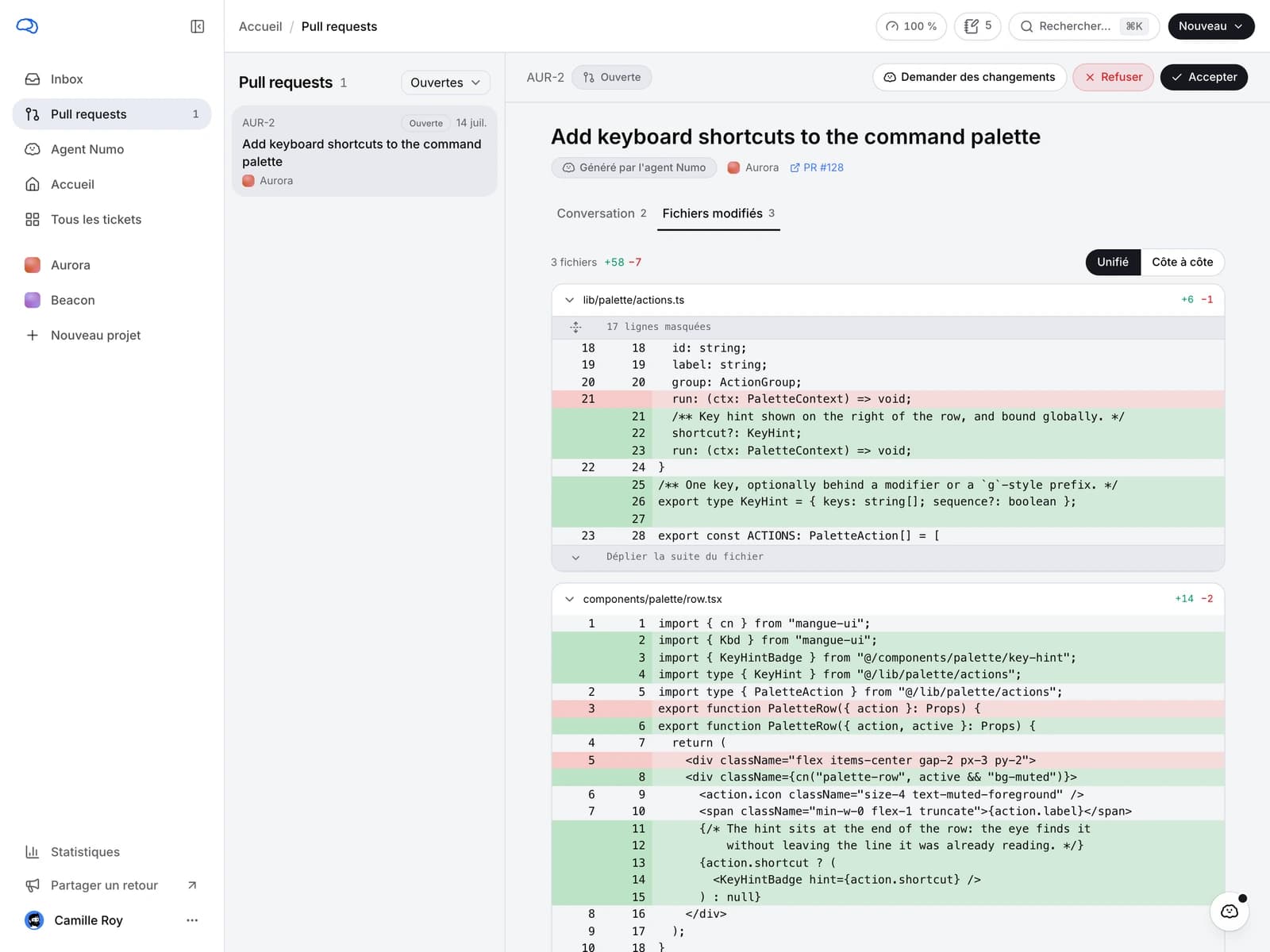Collapse the lib/palette/actions.ts file diff
Screen dimensions: 1270x952
(x=569, y=300)
